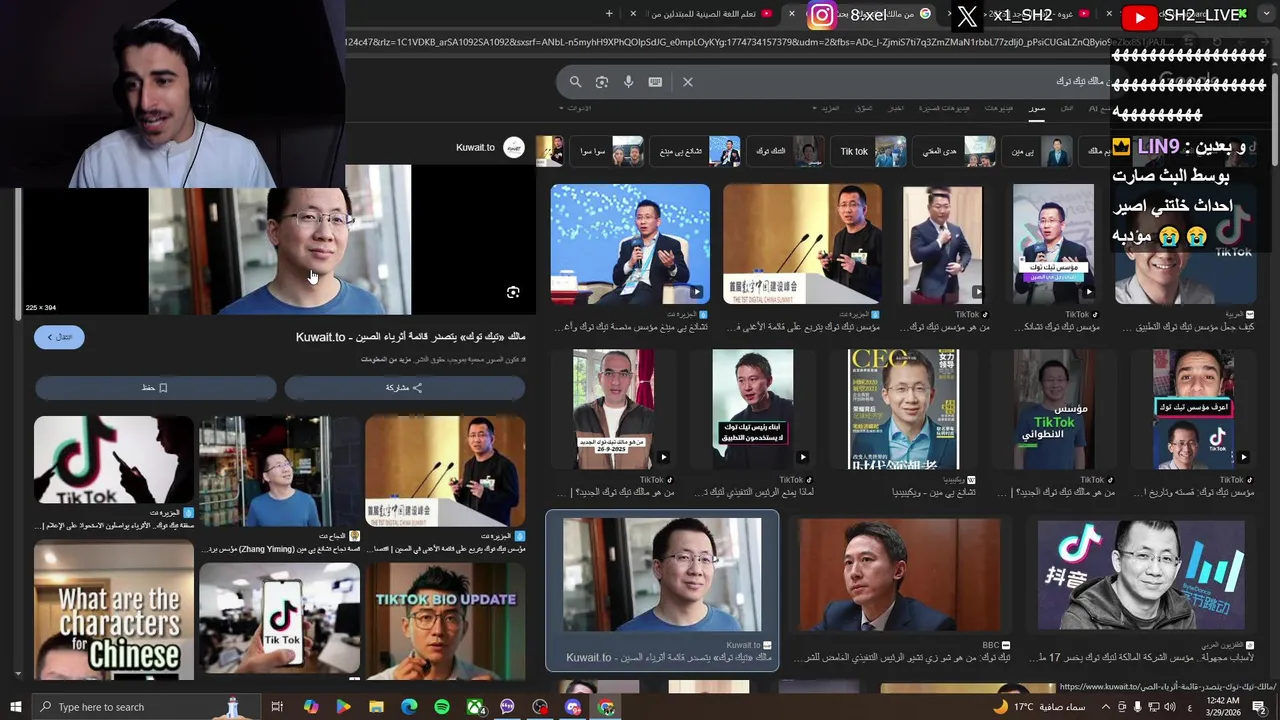This screenshot has height=720, width=1280.
Task: Open a new browser tab with plus button
Action: 610,13
